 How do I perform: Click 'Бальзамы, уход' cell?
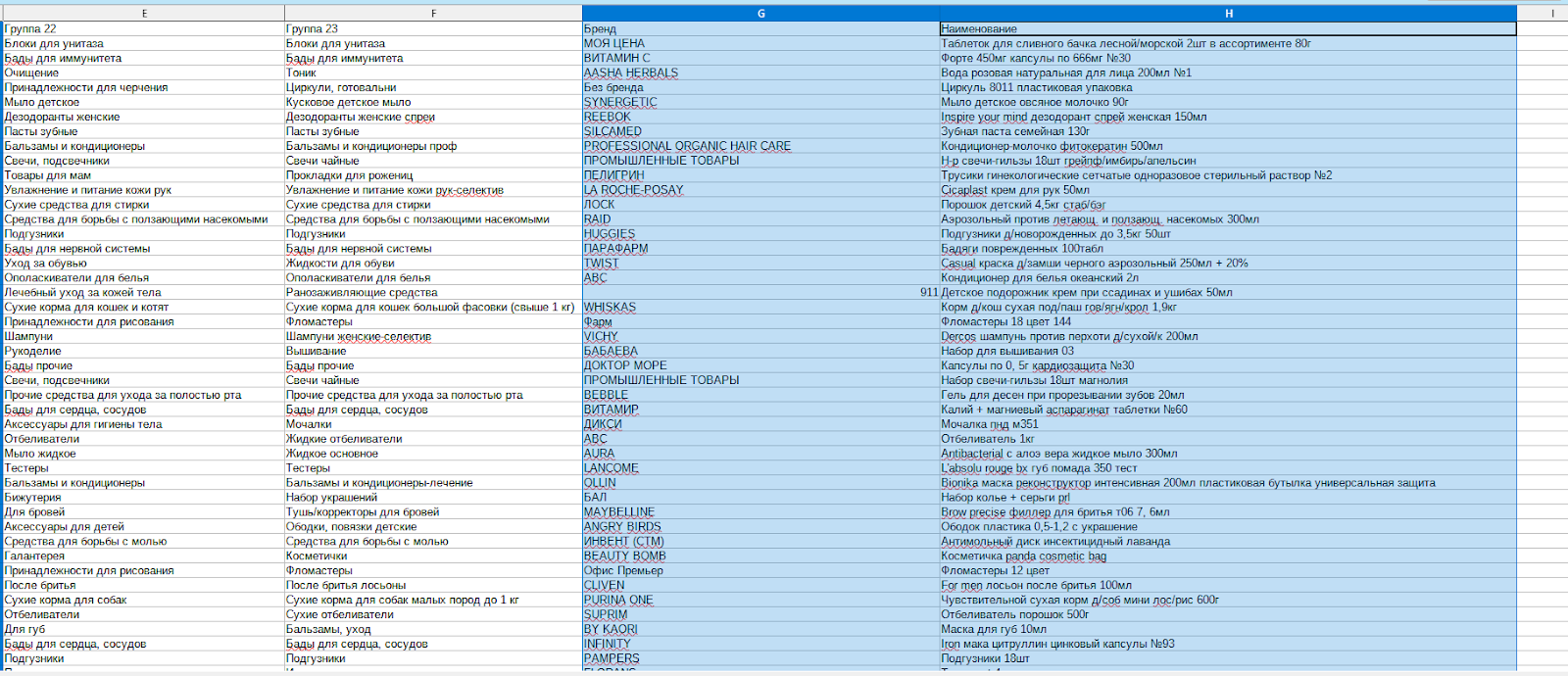point(434,629)
